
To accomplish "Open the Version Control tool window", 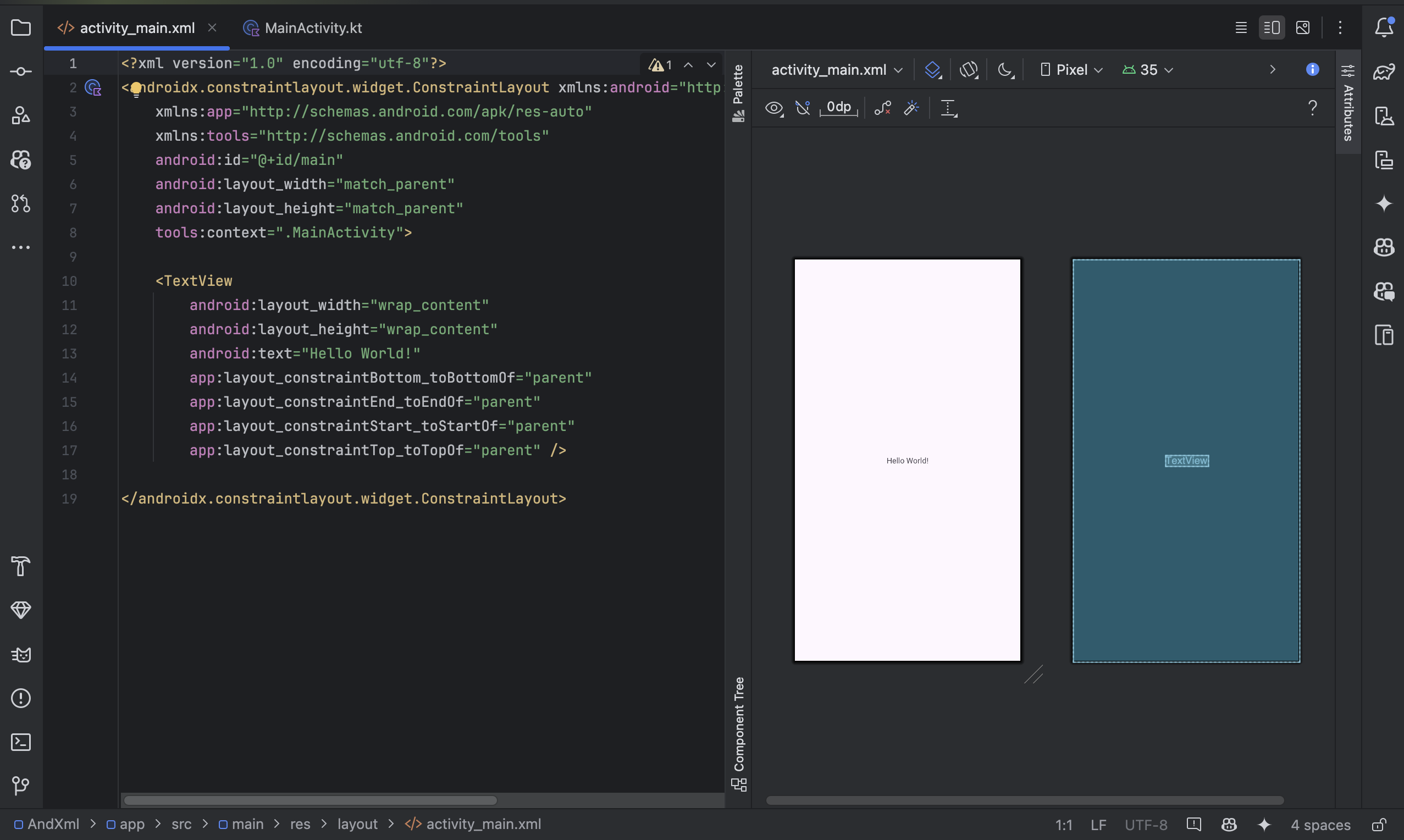I will [x=21, y=786].
